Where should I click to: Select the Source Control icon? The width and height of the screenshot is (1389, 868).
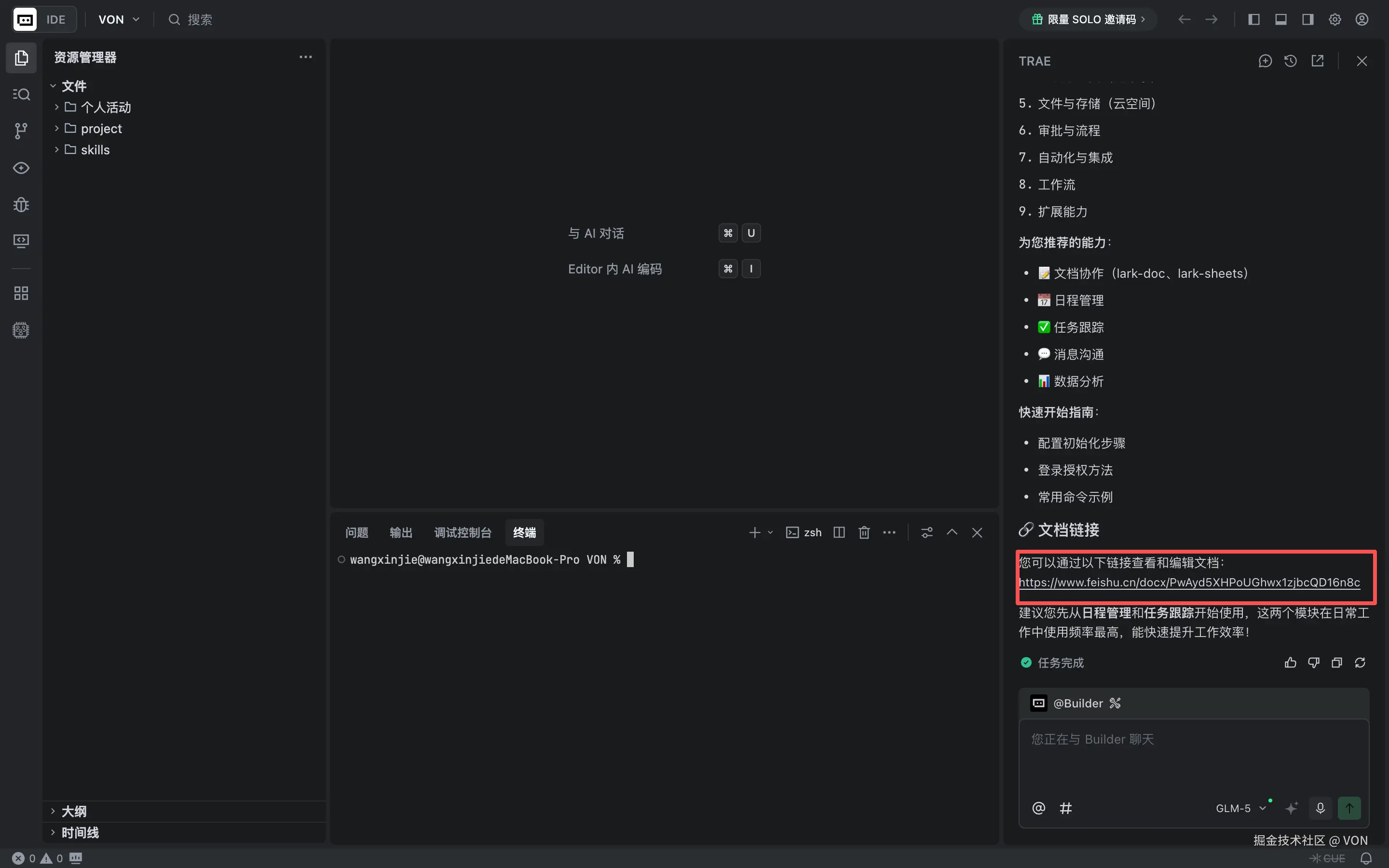point(21,131)
